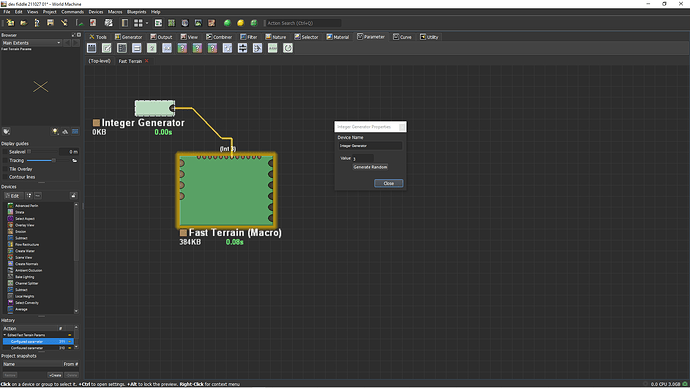Toggle the Integer Generator enable square
The image size is (690, 388).
pyautogui.click(x=96, y=123)
